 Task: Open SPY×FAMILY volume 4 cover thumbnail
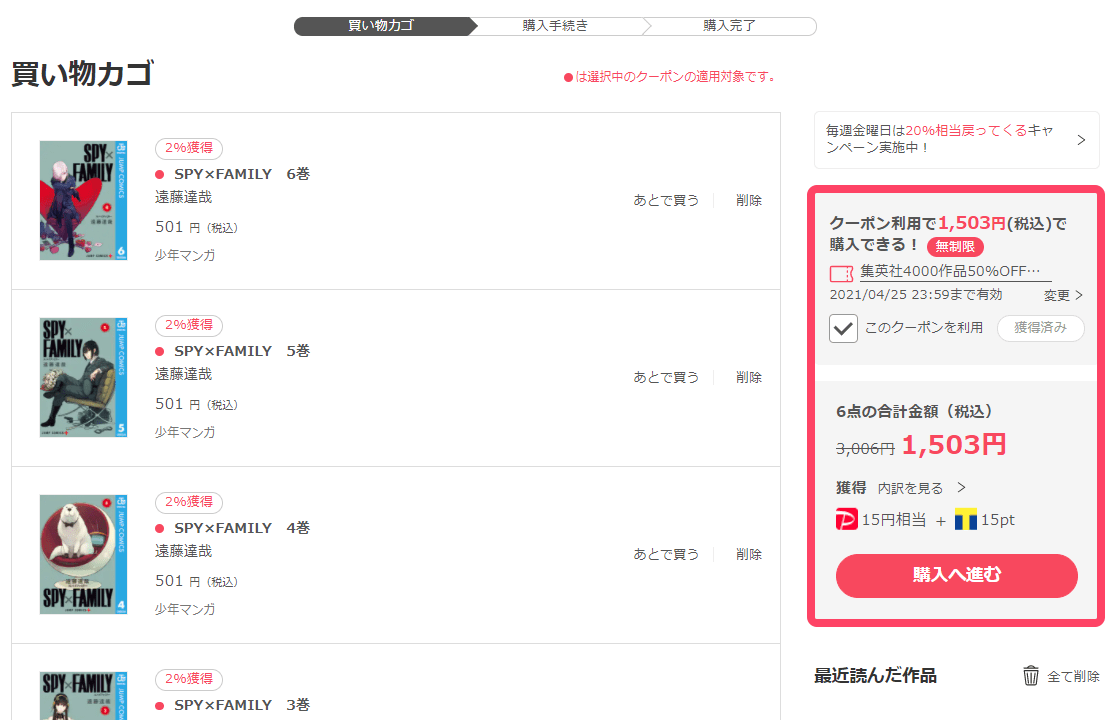(84, 554)
